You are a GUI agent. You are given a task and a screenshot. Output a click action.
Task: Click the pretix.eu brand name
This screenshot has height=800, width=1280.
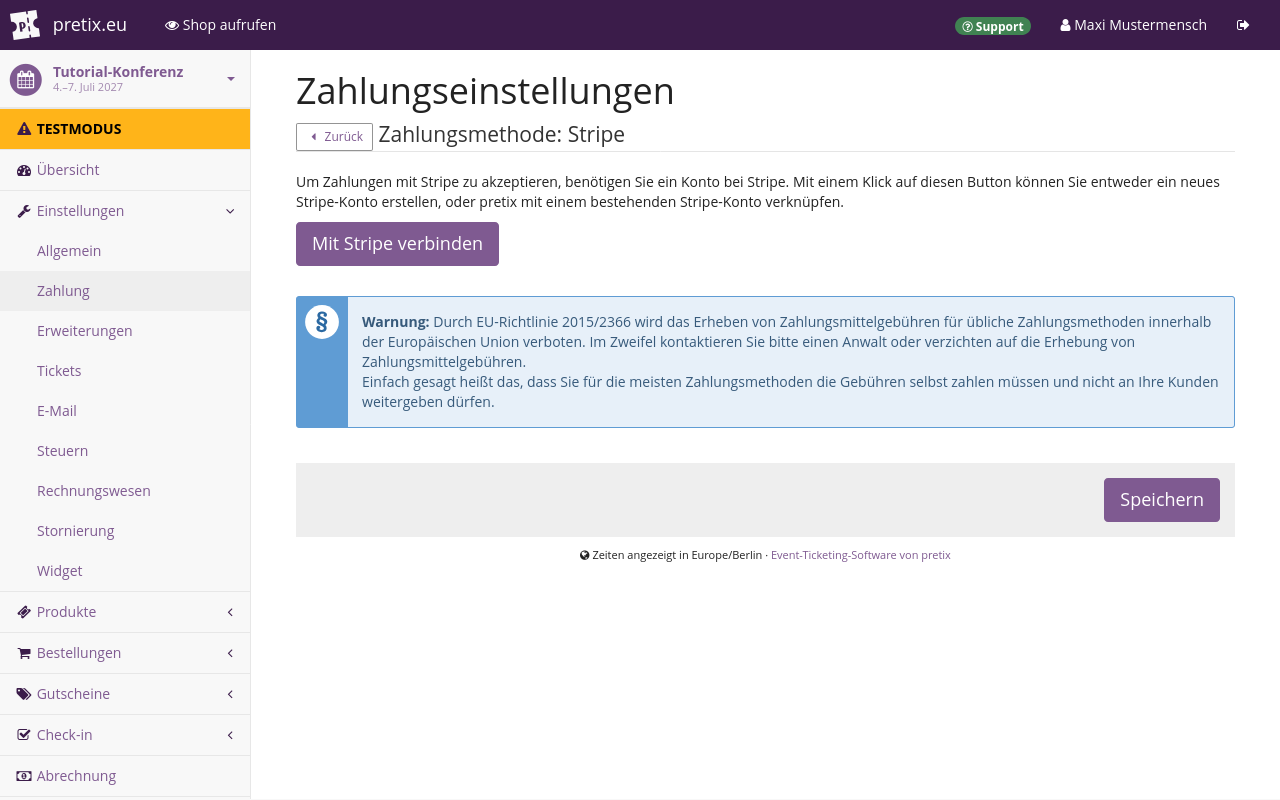90,25
